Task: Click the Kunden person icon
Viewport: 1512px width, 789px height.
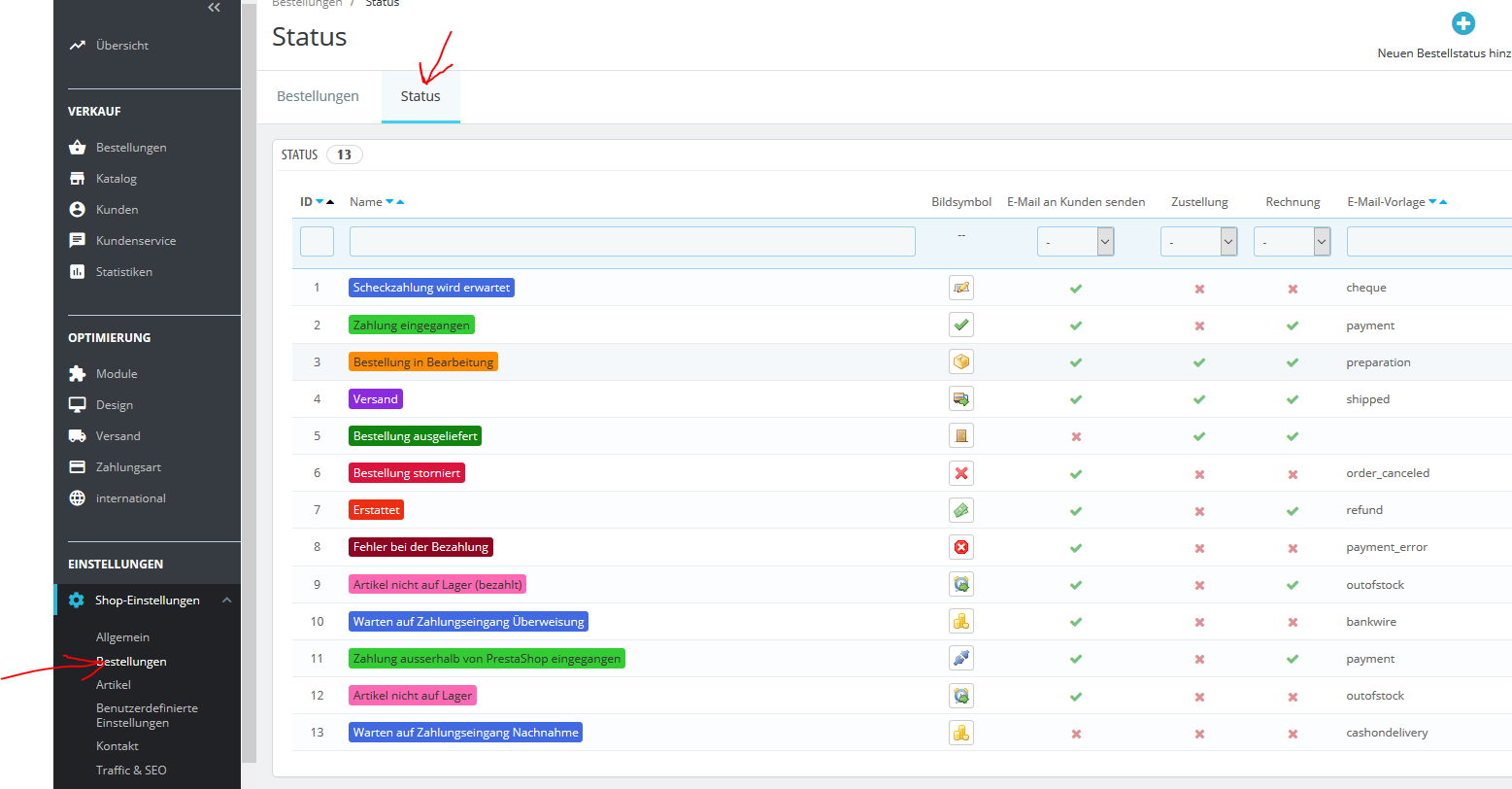Action: [78, 210]
